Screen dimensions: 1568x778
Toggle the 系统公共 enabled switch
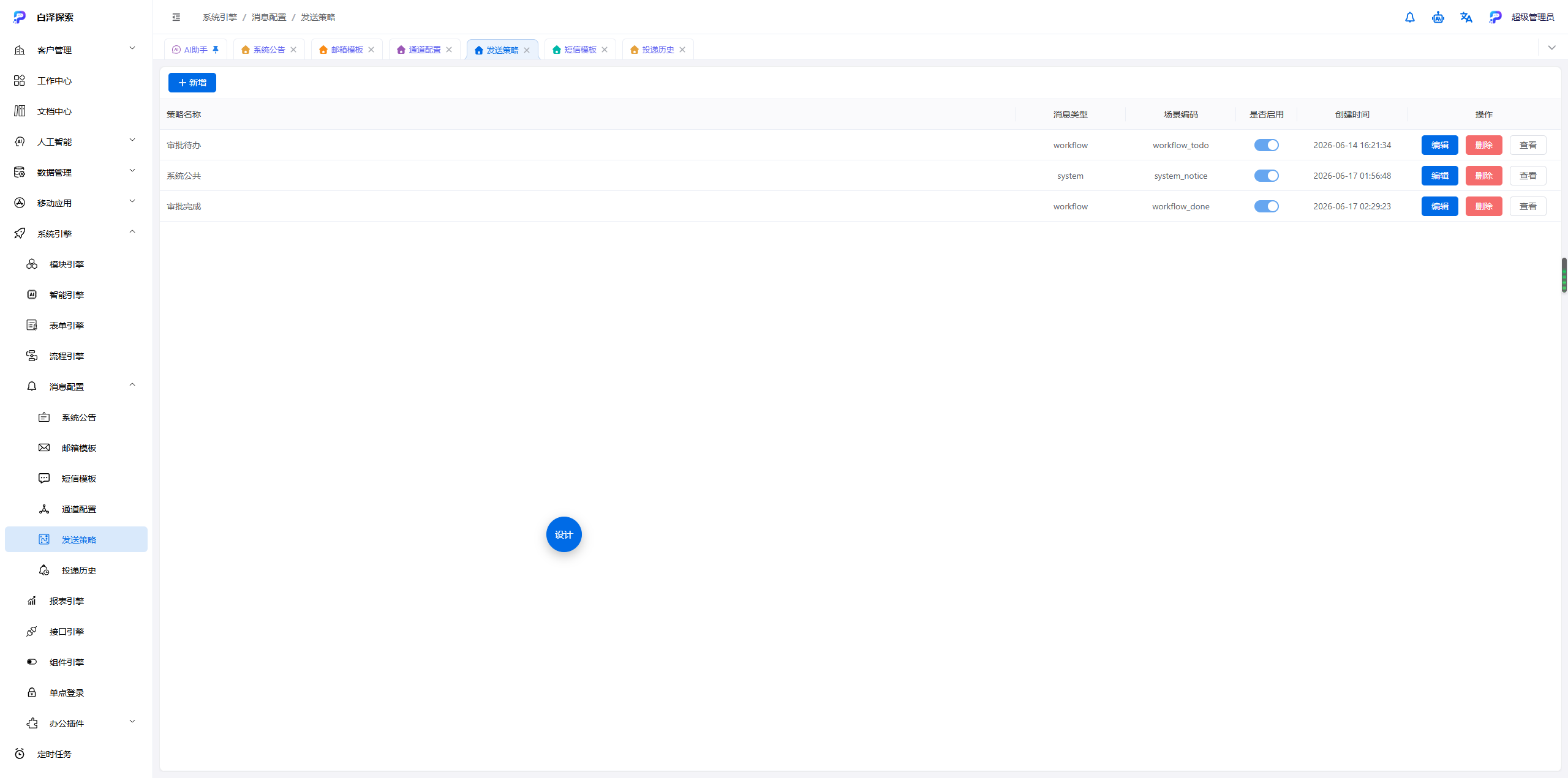[x=1266, y=176]
